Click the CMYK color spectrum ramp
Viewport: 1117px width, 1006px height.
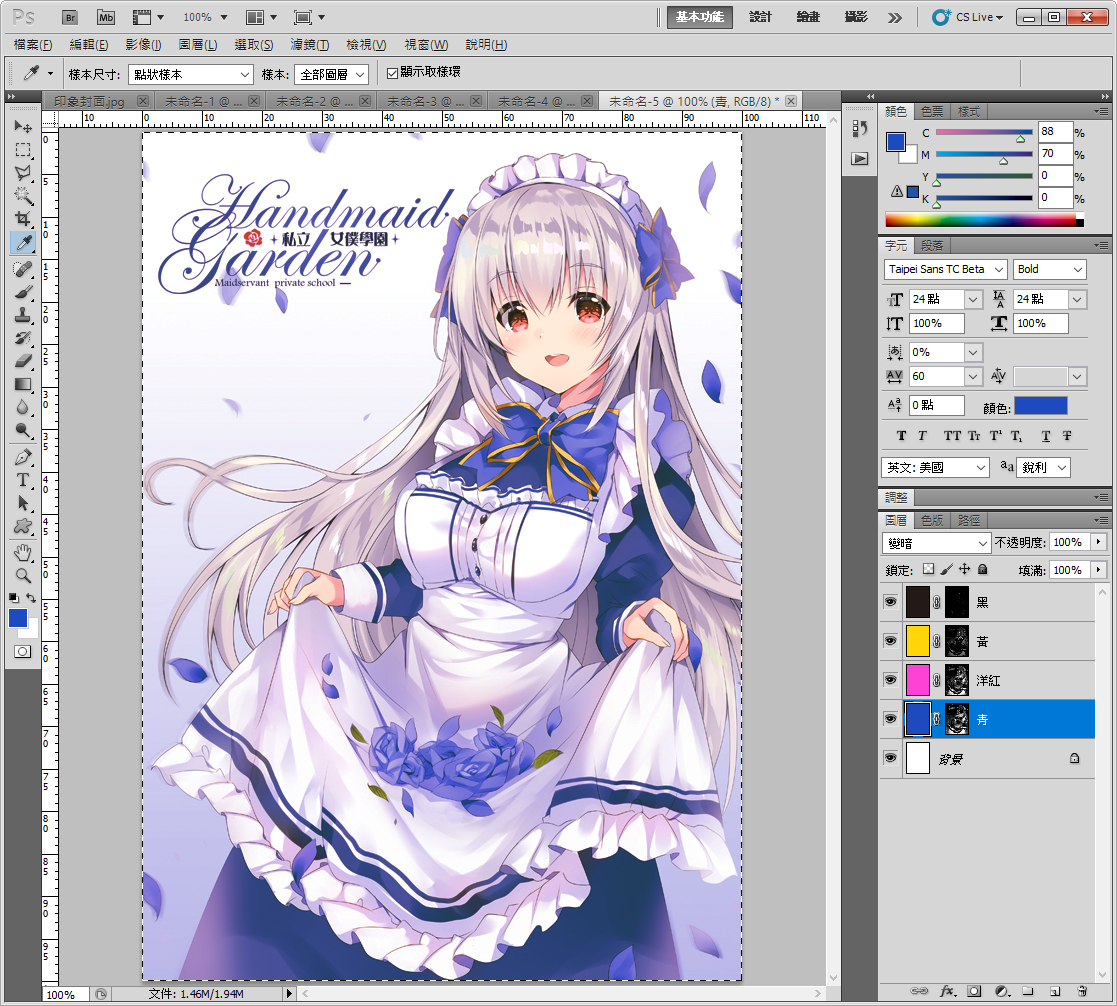[x=984, y=220]
